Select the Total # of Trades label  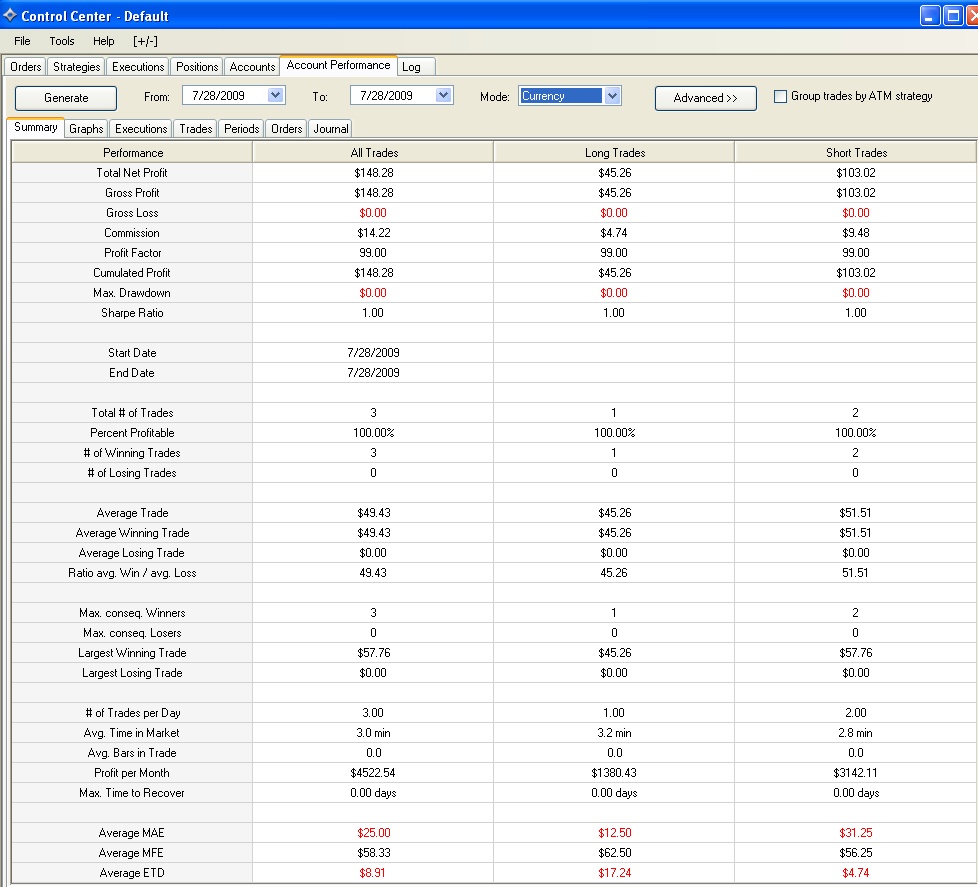[x=132, y=413]
